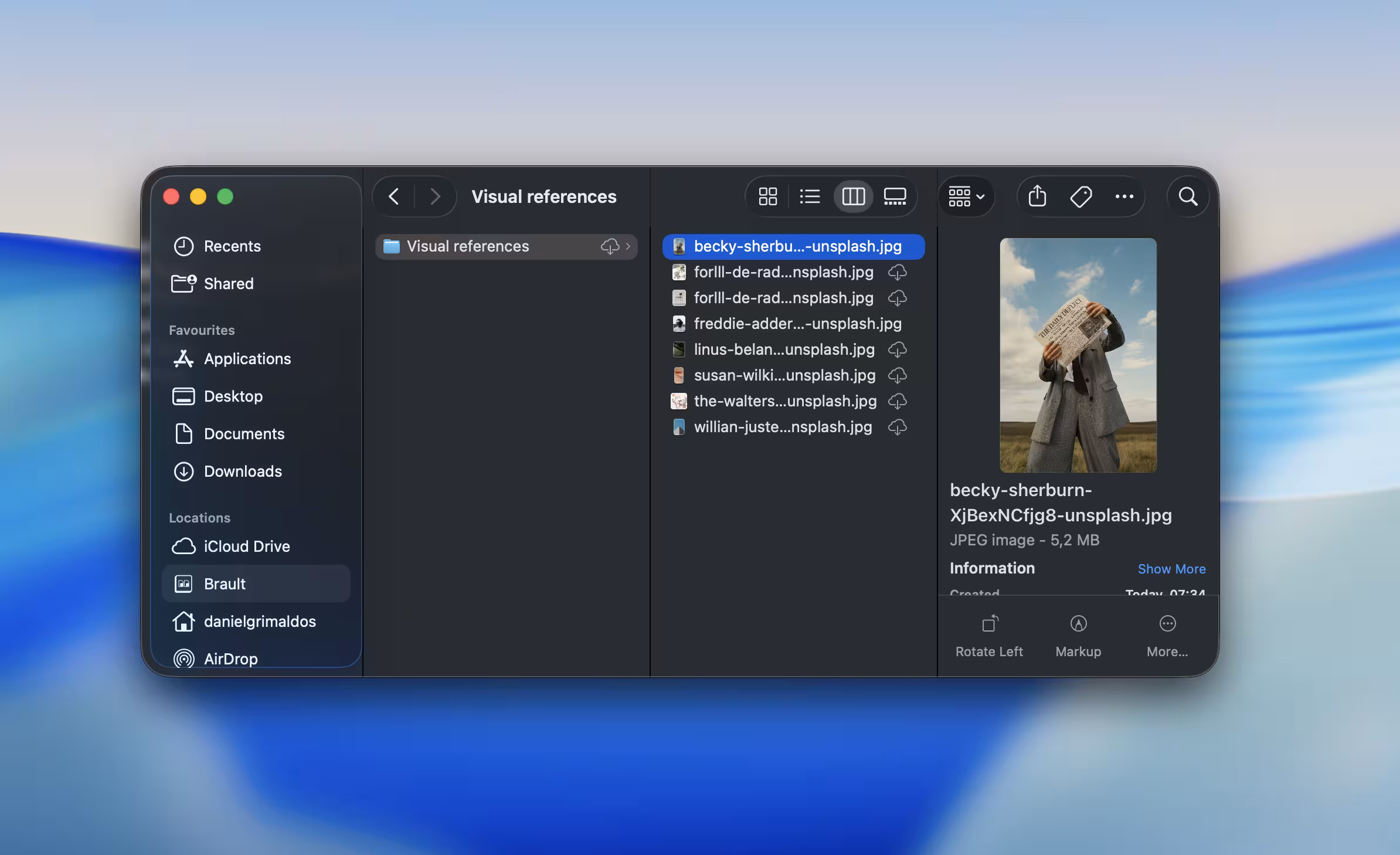
Task: Download willian-juste file via cloud icon
Action: (897, 427)
